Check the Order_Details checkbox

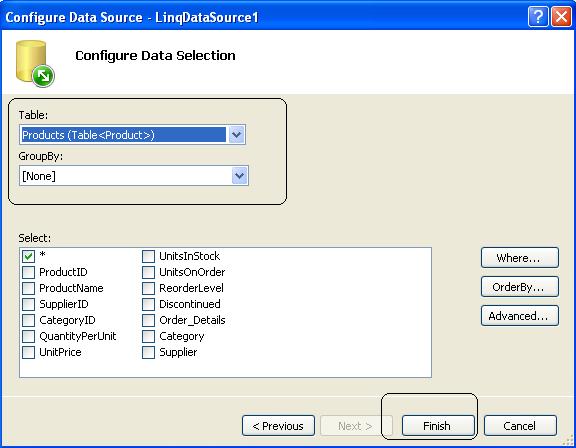(148, 320)
